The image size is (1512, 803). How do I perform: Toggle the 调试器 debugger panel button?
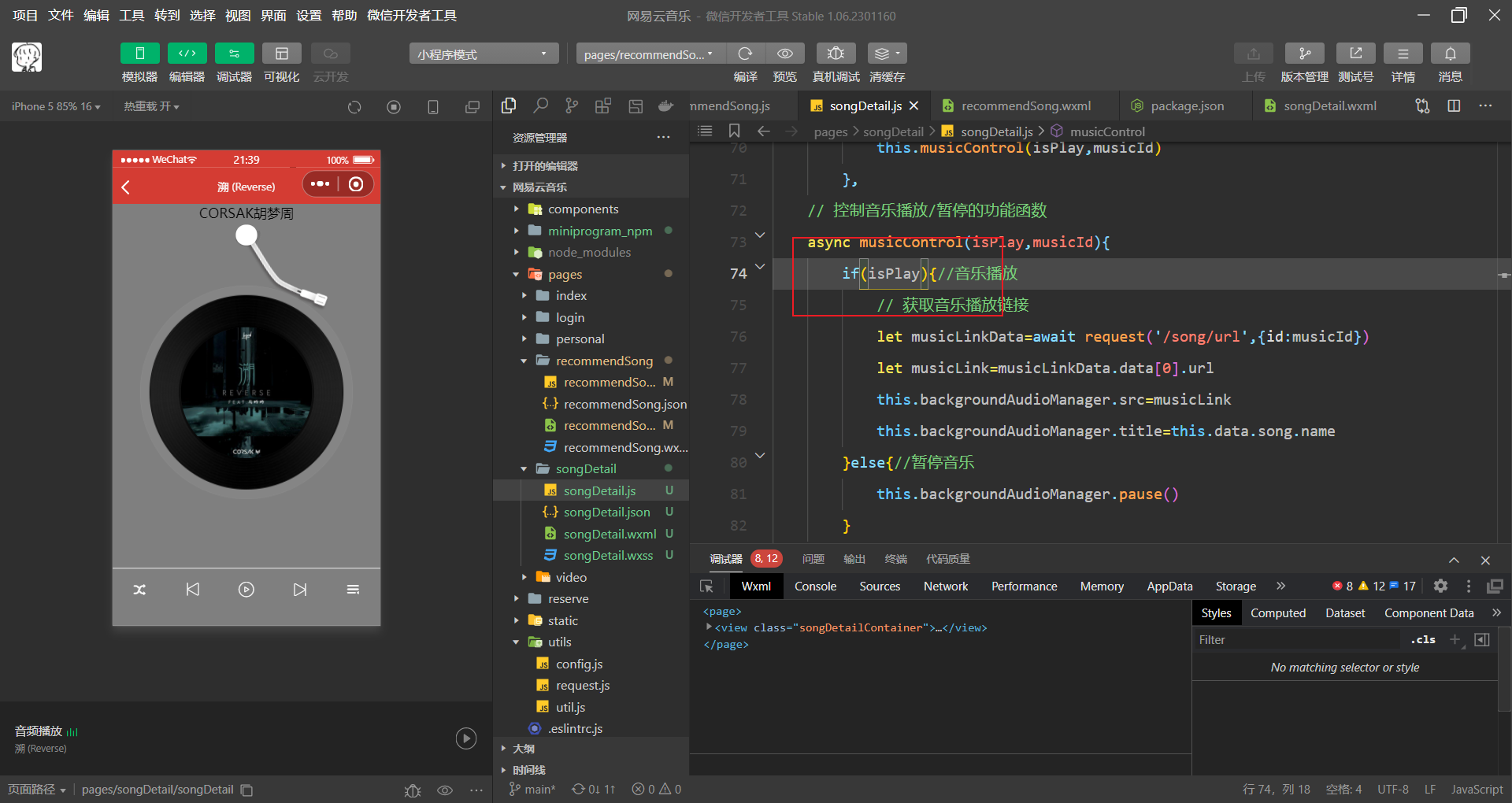pos(234,54)
